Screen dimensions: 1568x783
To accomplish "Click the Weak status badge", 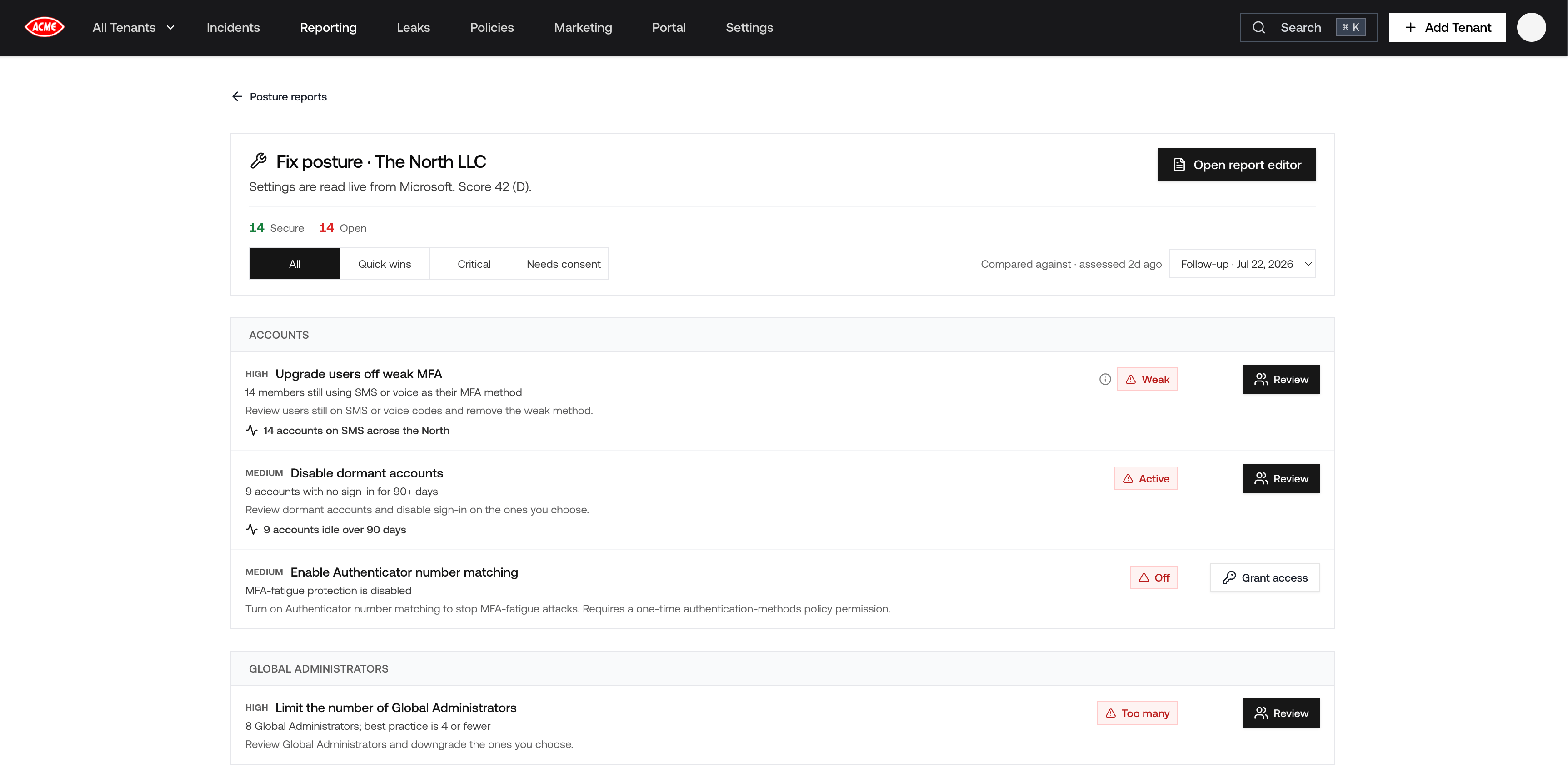I will coord(1147,379).
